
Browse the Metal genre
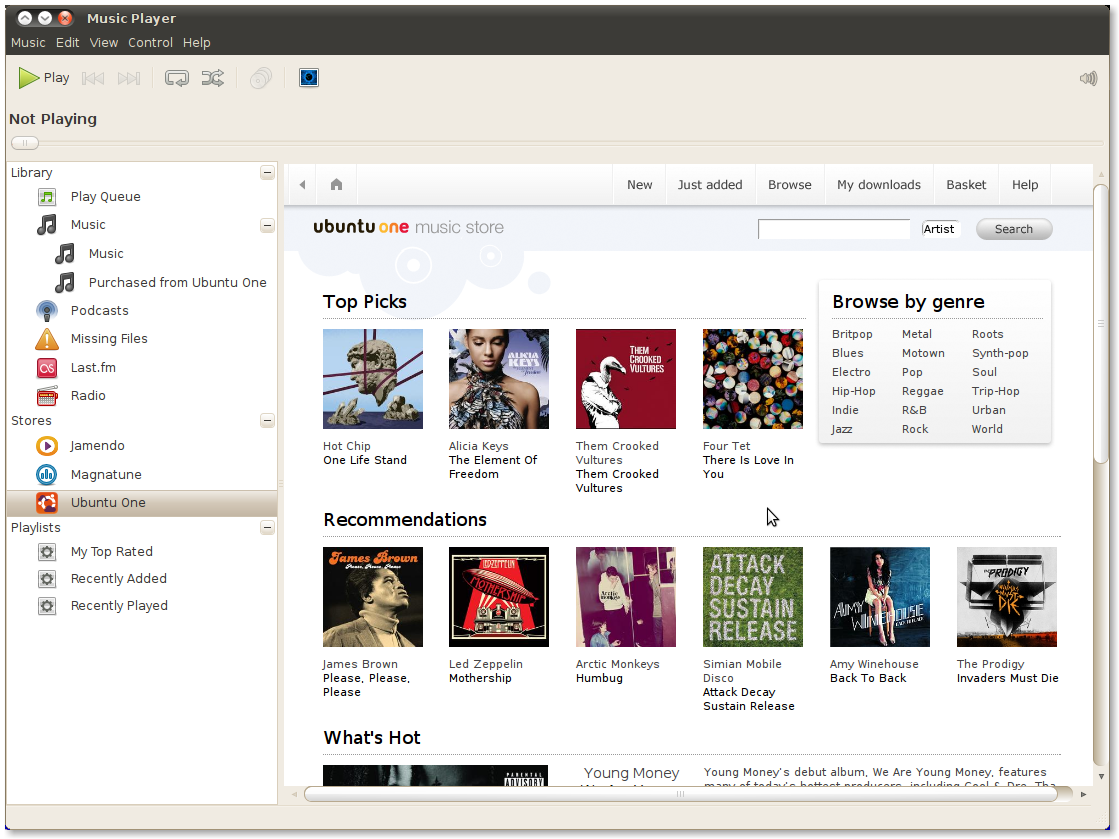tap(916, 334)
